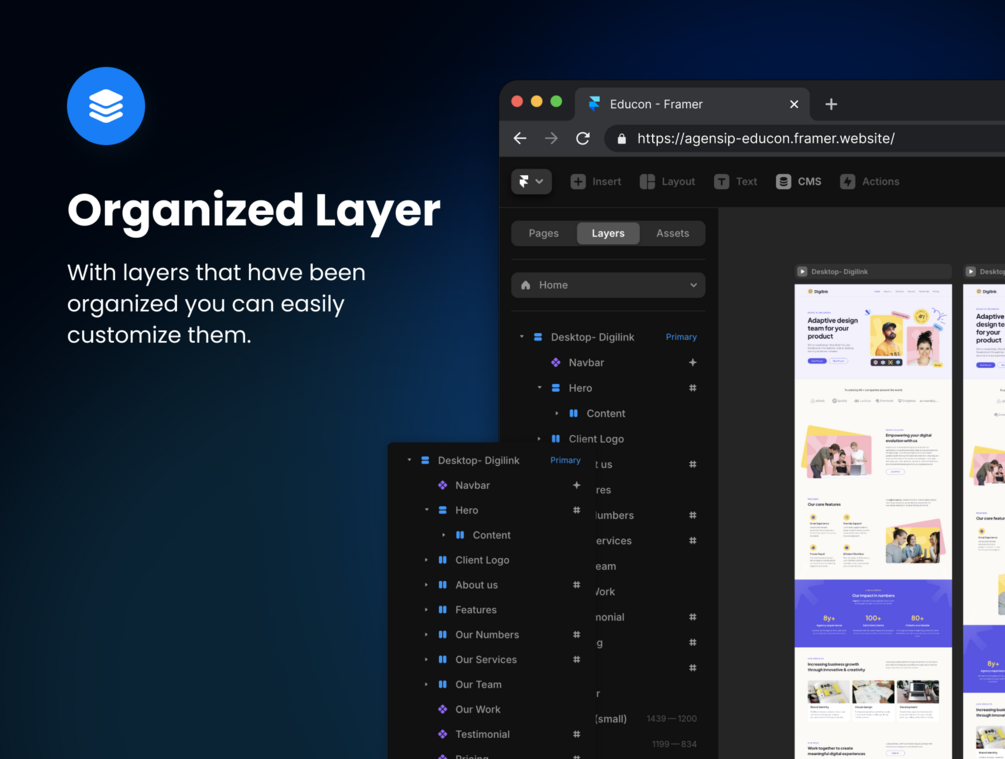Select the Hero layer name in the Framer window
The height and width of the screenshot is (759, 1005).
click(x=581, y=388)
